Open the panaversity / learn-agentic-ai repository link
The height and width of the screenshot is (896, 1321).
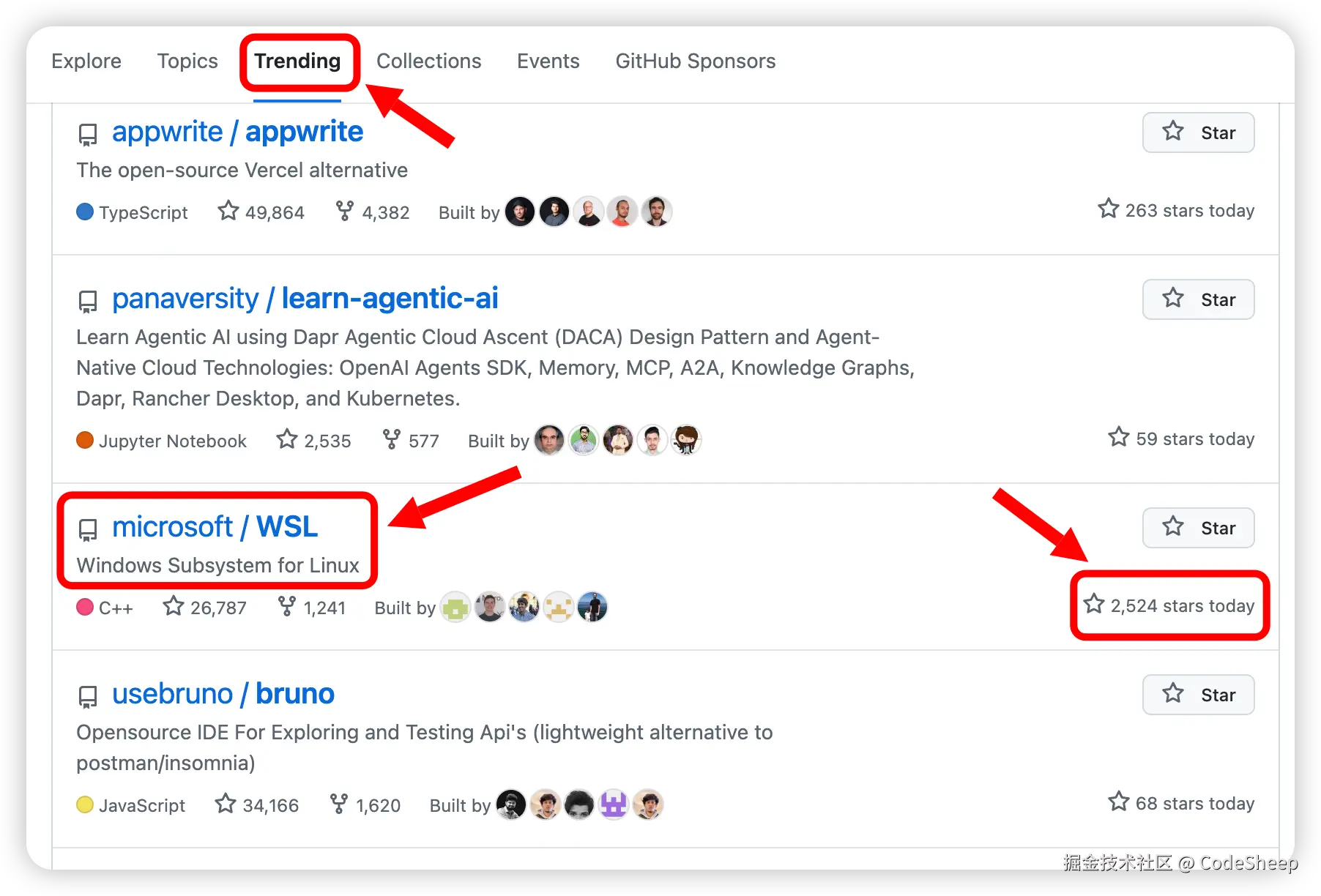pos(305,299)
